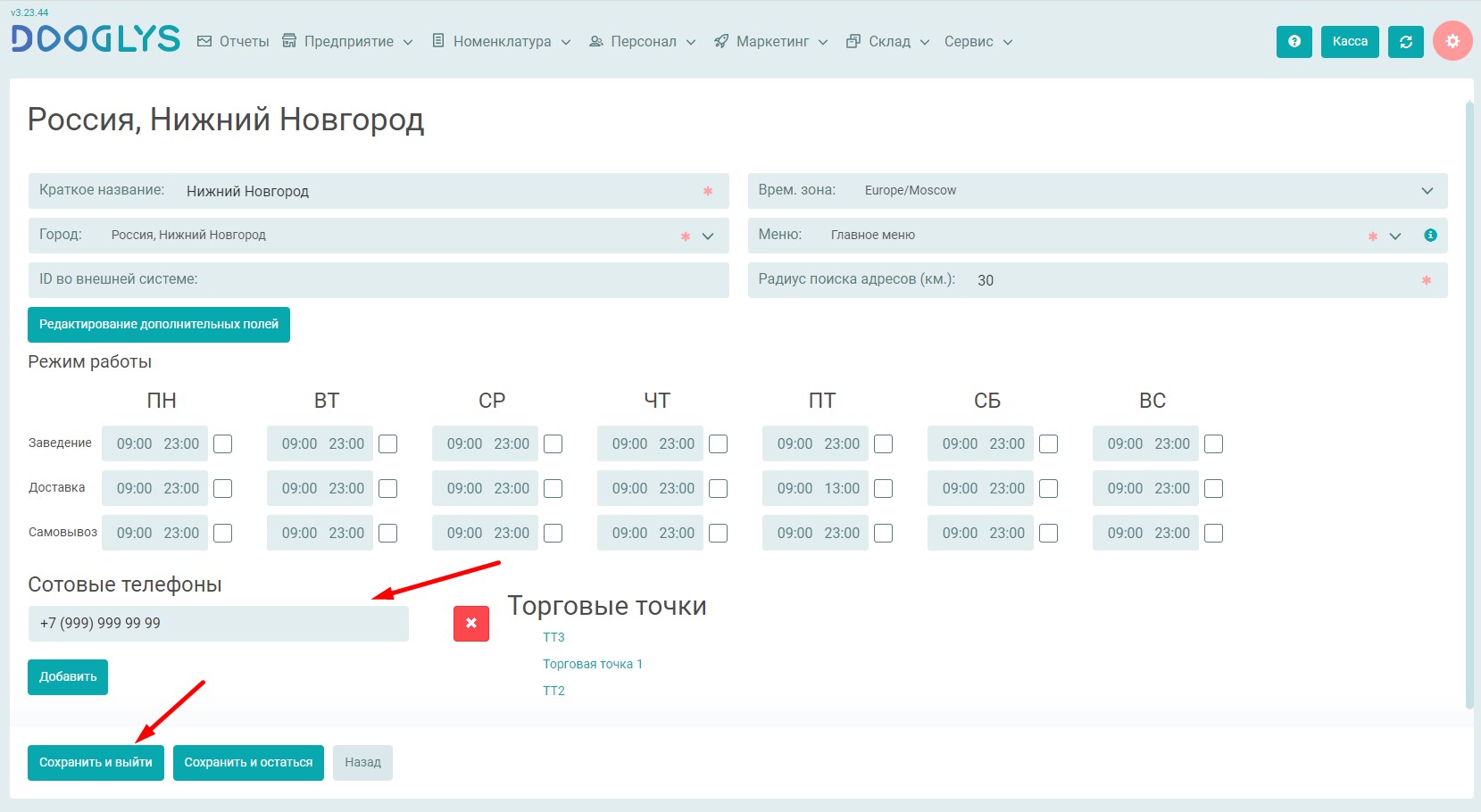The height and width of the screenshot is (812, 1481).
Task: Open the help question-mark button
Action: point(1294,41)
